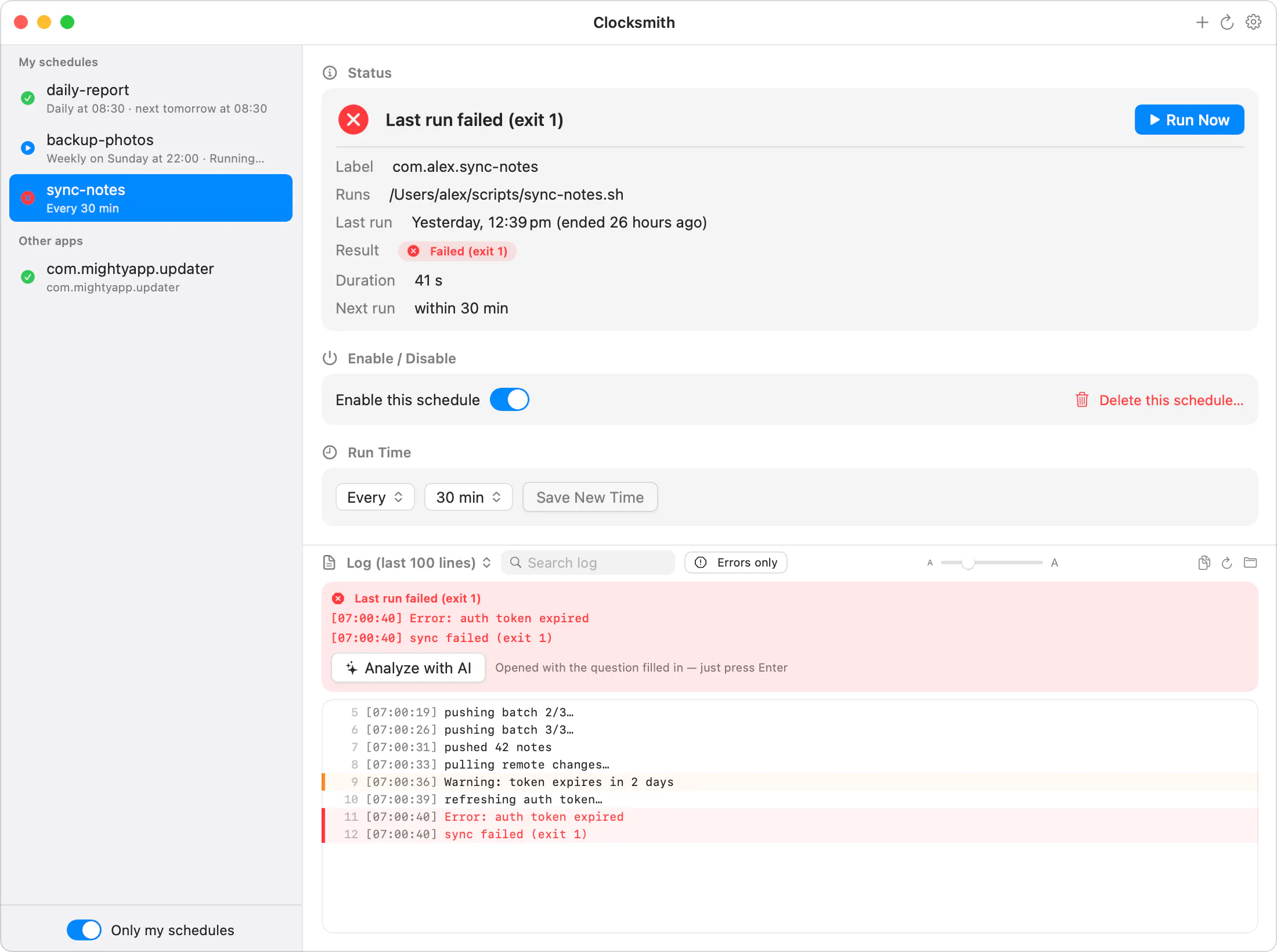
Task: Click log line 11 auth token expired
Action: pyautogui.click(x=790, y=817)
